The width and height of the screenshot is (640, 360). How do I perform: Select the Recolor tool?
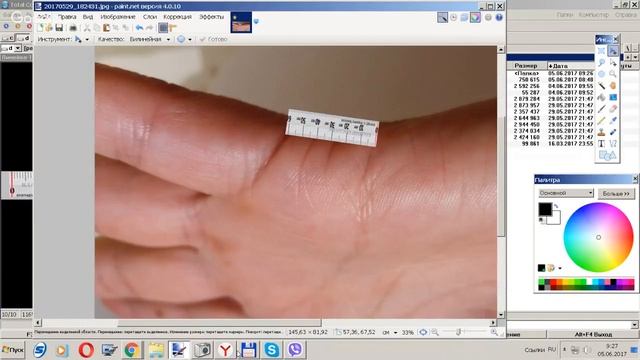[x=613, y=132]
